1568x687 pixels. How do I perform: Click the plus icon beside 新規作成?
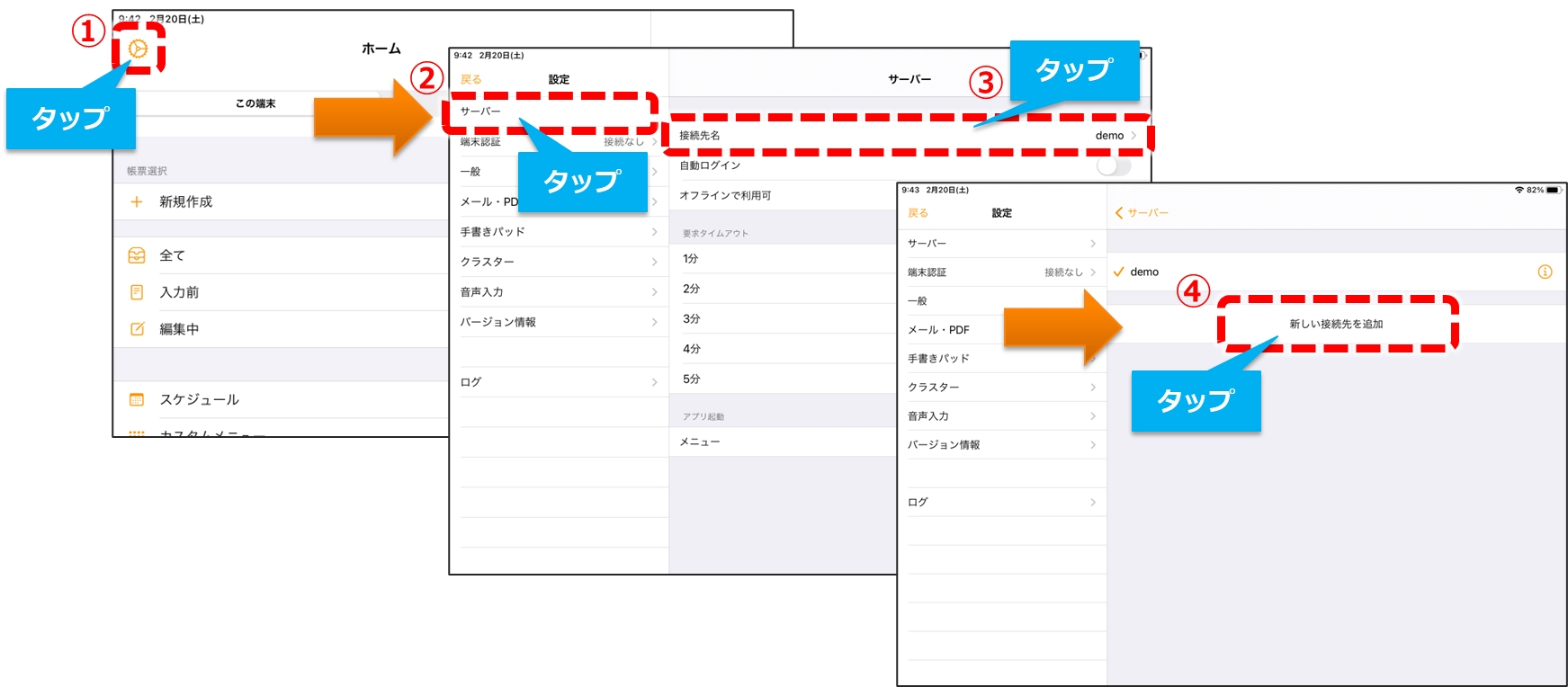click(137, 202)
